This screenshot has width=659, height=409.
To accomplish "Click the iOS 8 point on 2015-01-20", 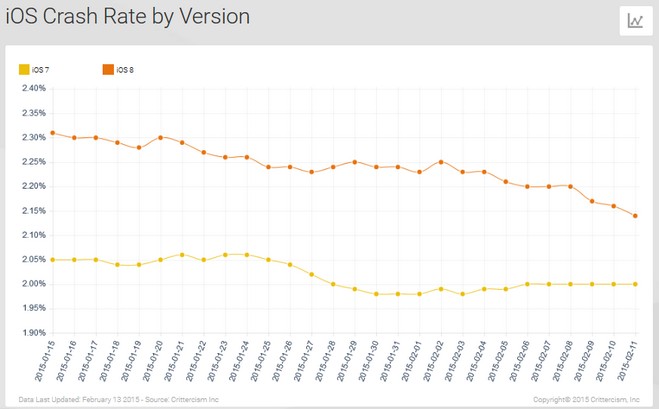I will tap(159, 137).
